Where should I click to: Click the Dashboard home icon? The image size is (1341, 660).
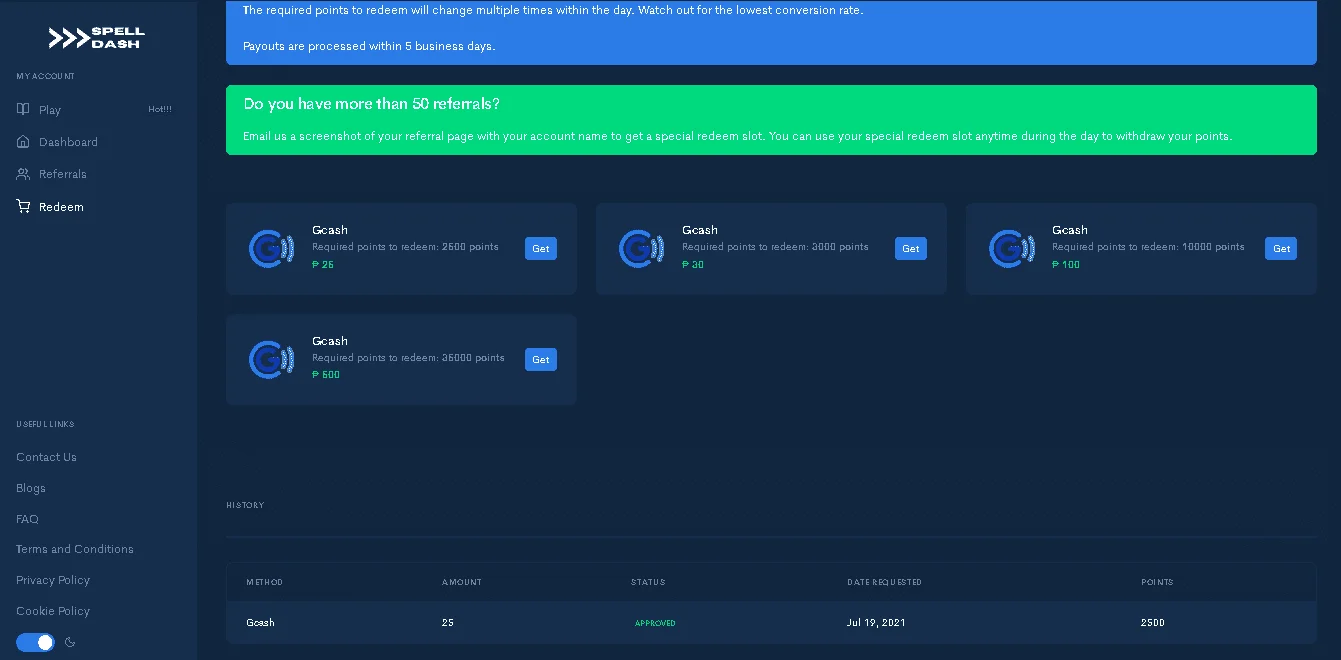point(23,142)
